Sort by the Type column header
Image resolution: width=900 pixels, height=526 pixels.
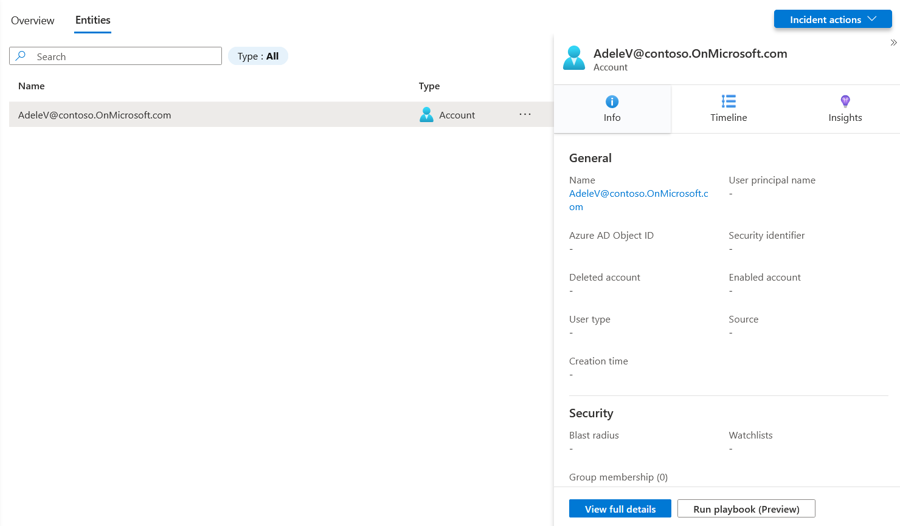429,86
